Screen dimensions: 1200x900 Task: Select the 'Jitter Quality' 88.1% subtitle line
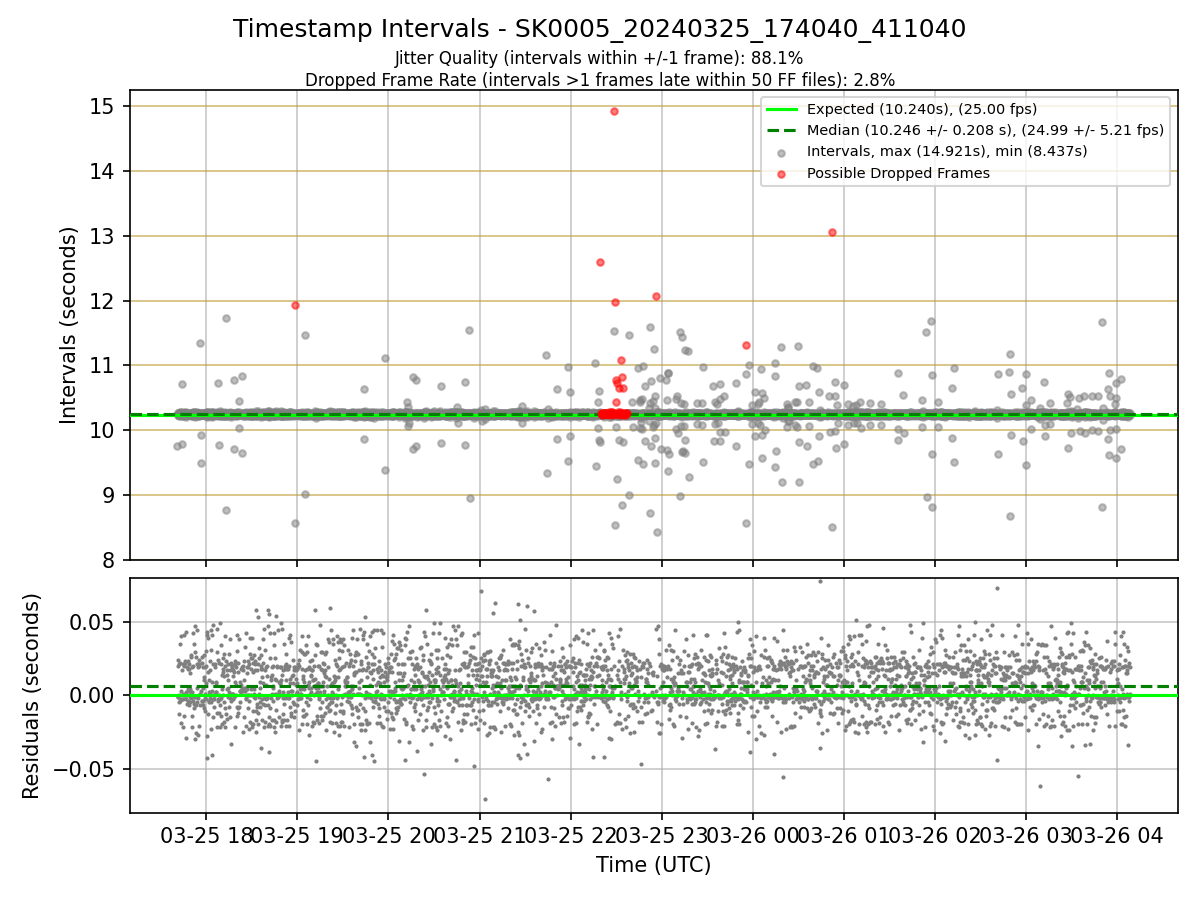pos(599,58)
